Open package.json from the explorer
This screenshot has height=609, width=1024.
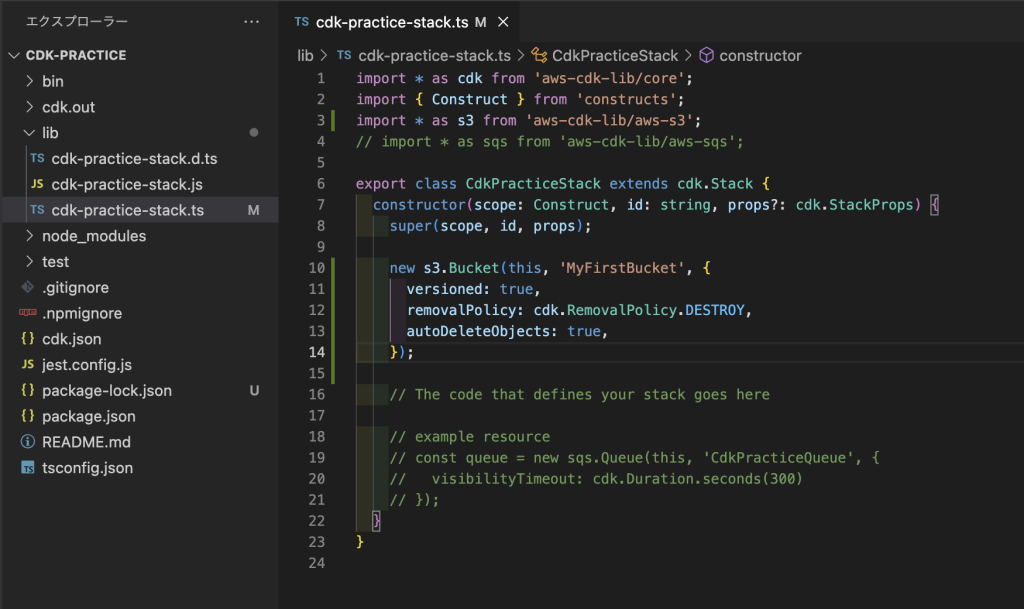[88, 416]
